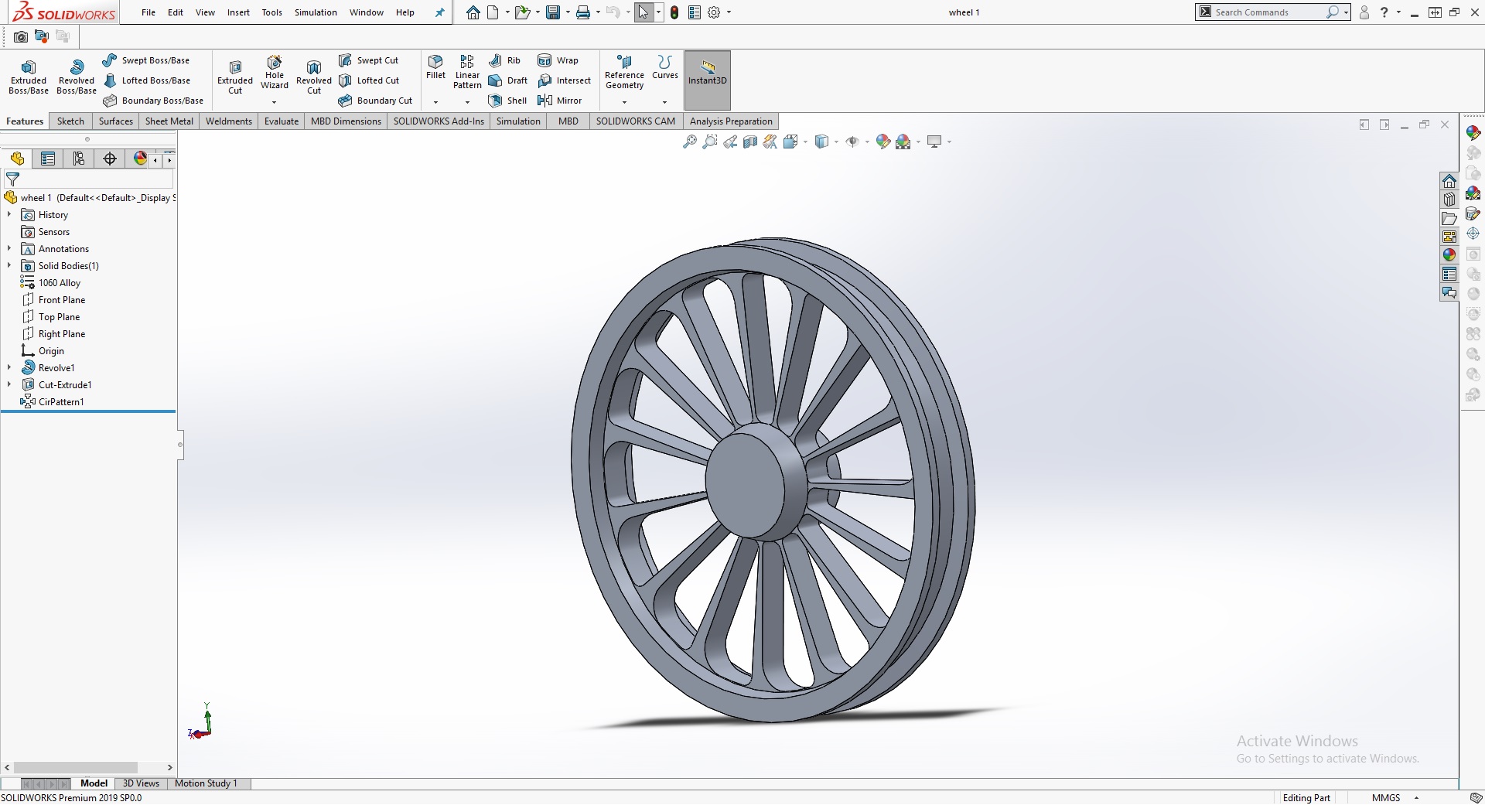Open the DisplayManager panel tab
Viewport: 1485px width, 812px height.
click(x=140, y=159)
